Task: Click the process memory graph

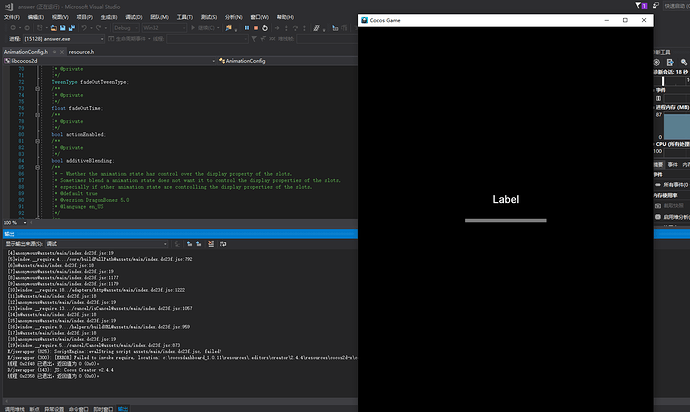Action: (x=677, y=127)
